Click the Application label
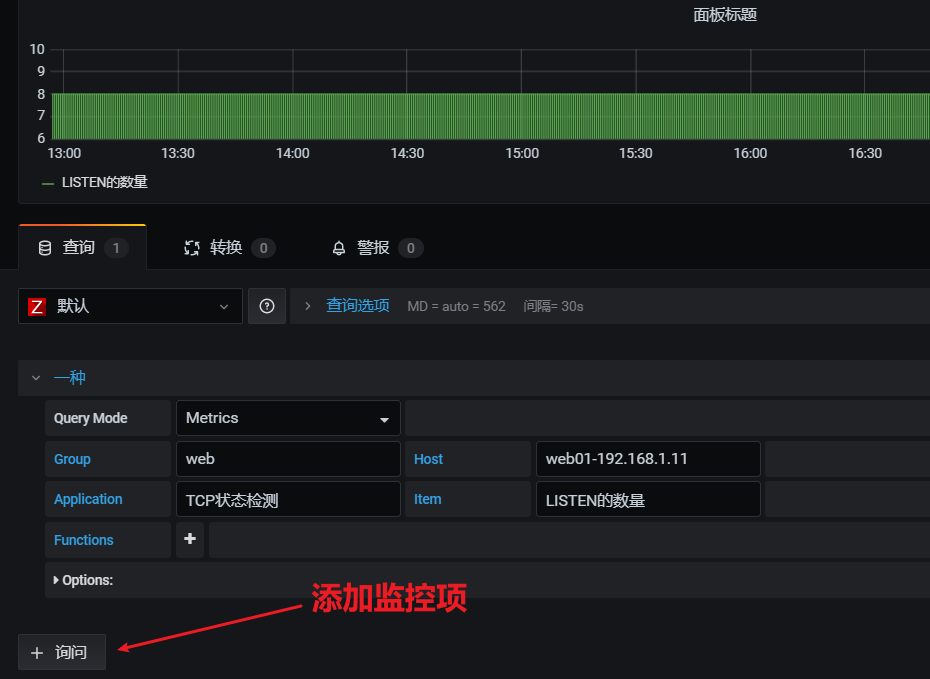This screenshot has width=930, height=679. pos(88,499)
